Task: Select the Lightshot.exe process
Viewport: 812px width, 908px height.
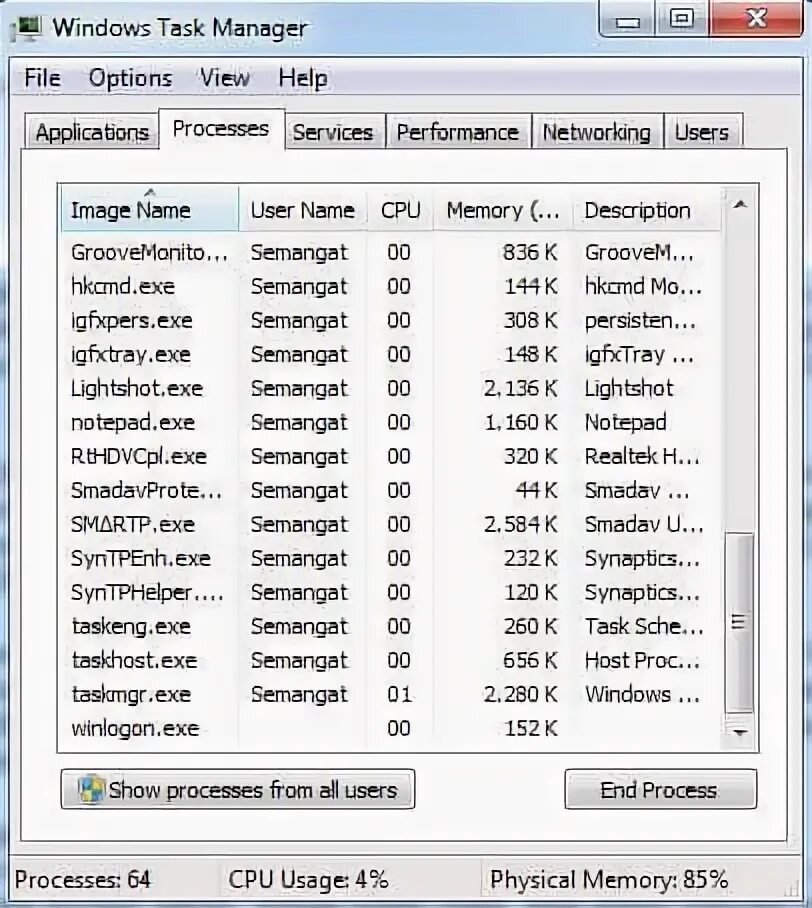Action: (x=391, y=388)
